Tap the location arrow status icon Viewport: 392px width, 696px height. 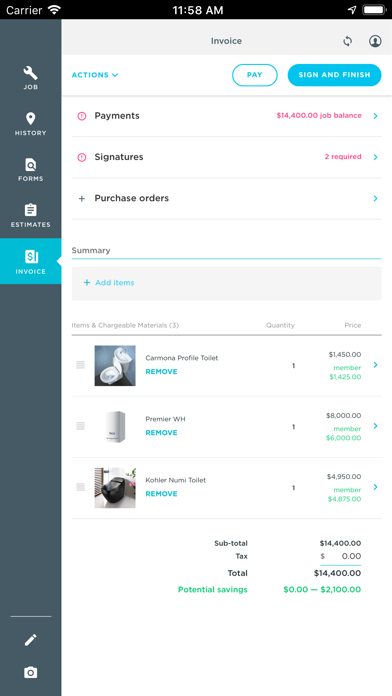[352, 9]
